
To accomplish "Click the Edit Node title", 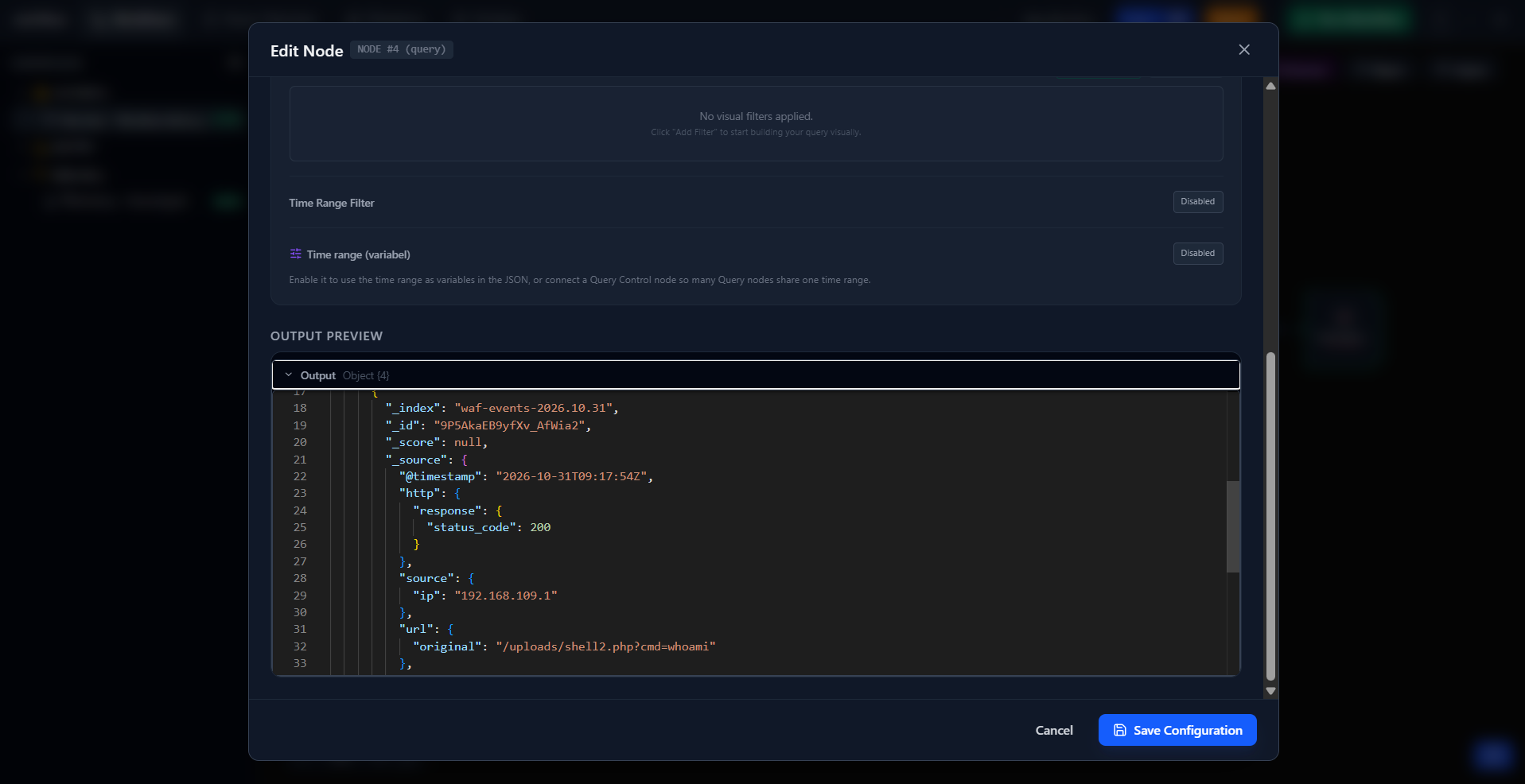I will 306,51.
